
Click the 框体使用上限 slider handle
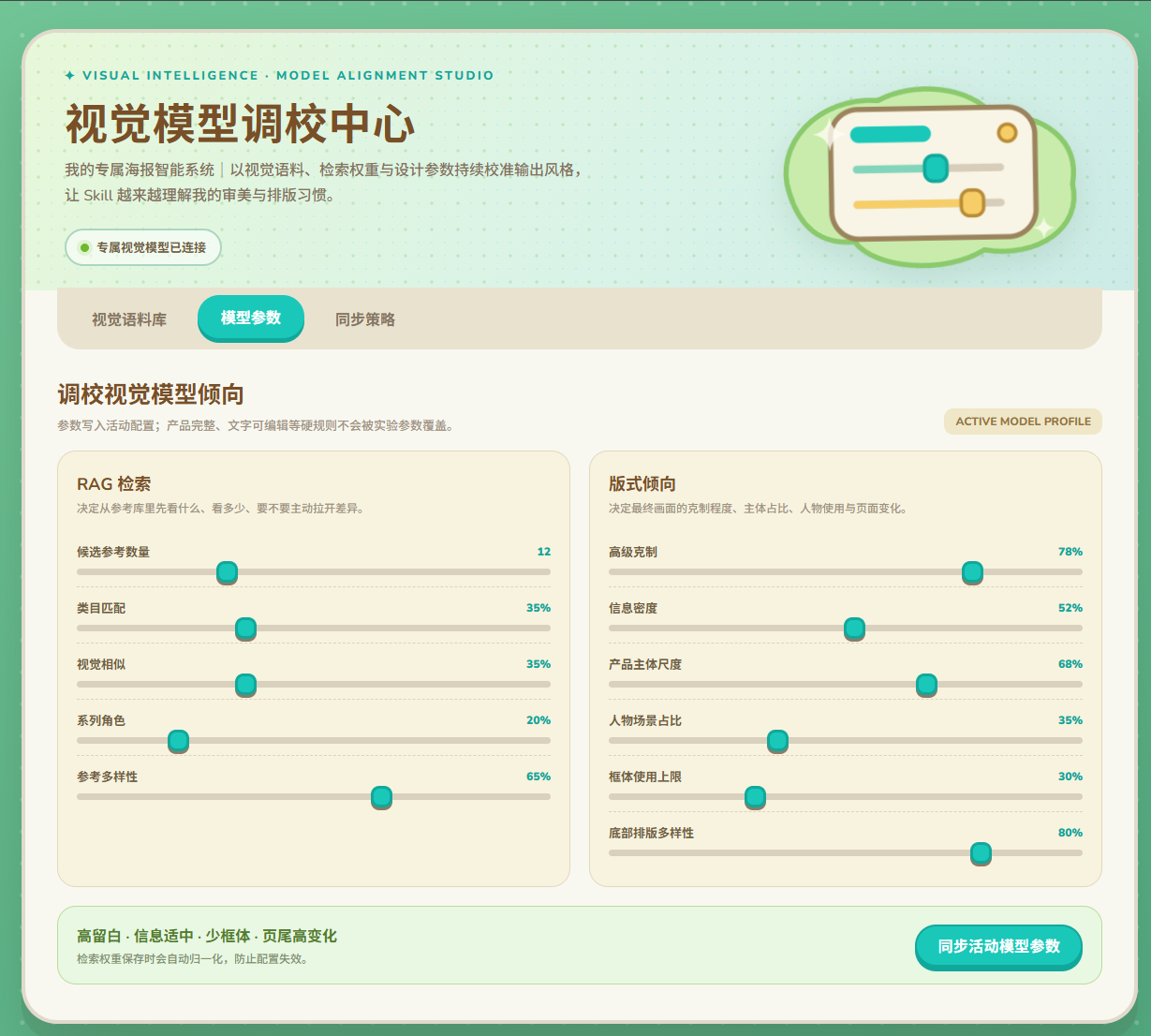coord(755,797)
